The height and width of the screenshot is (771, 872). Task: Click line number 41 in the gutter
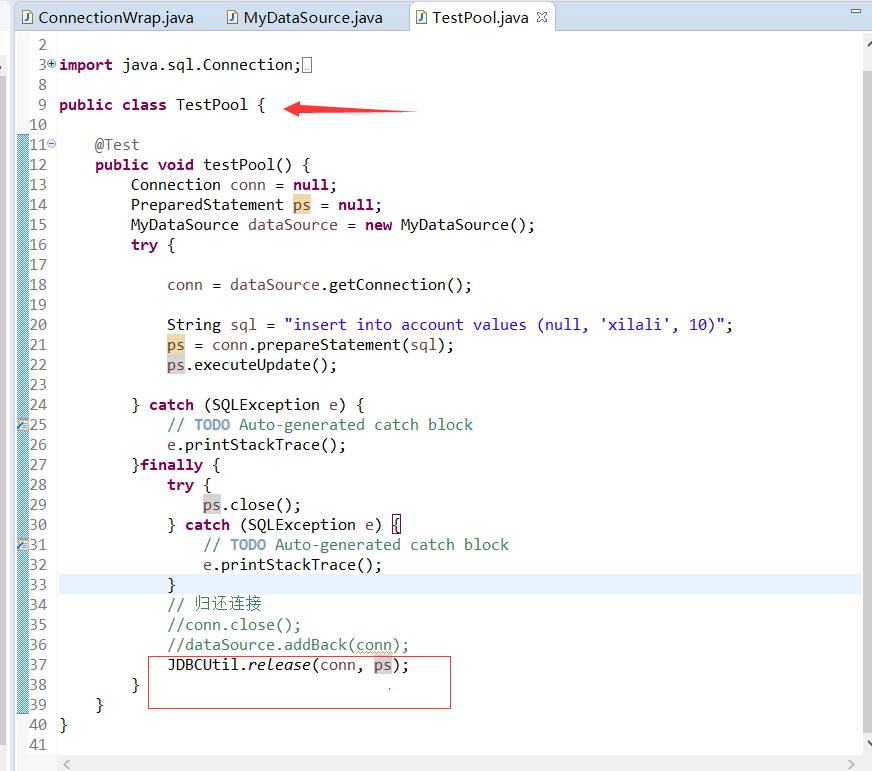[x=38, y=745]
